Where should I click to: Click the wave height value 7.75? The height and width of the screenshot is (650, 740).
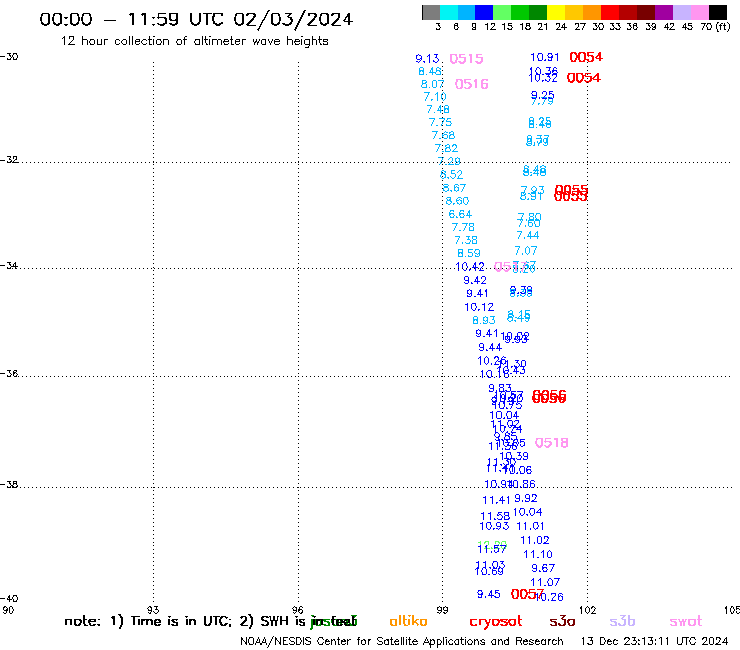(x=440, y=122)
